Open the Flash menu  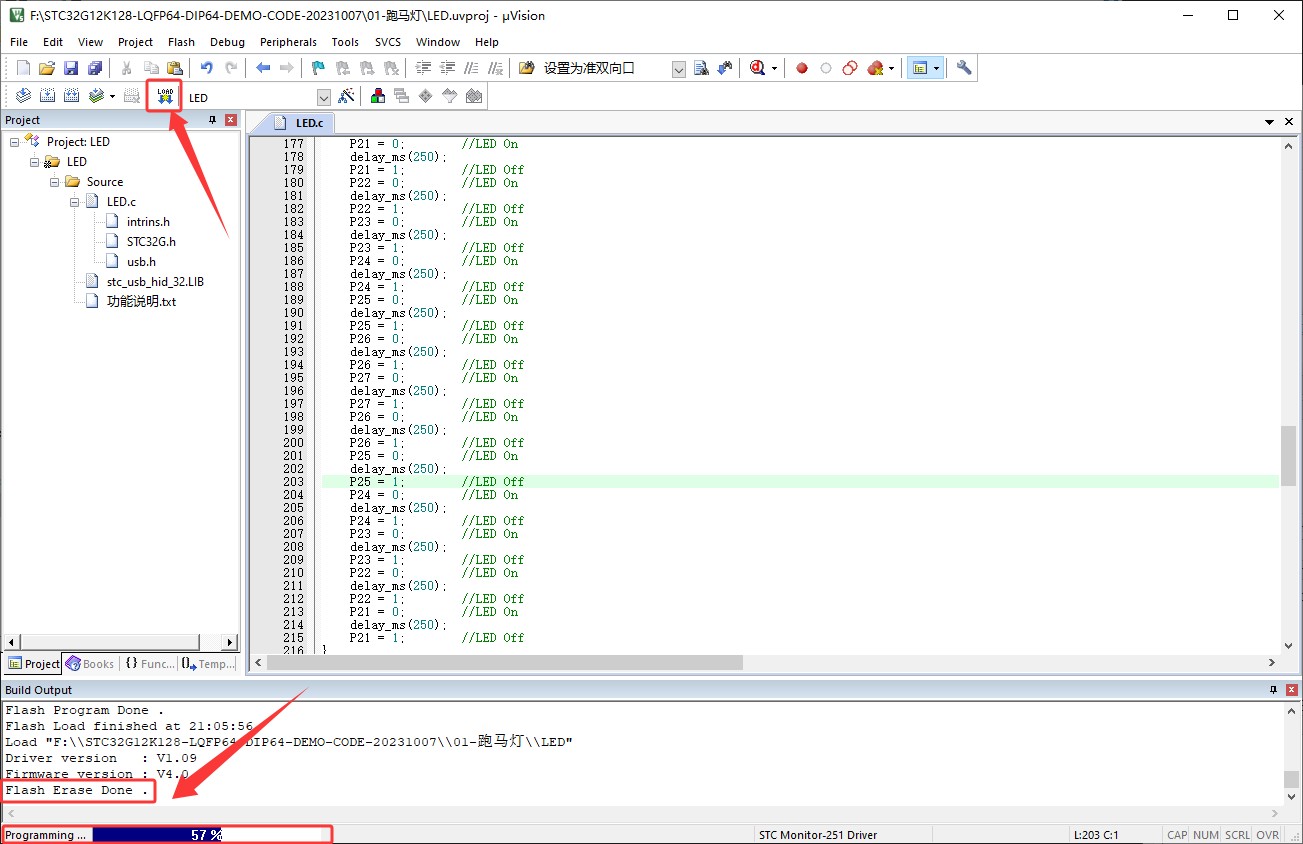[181, 42]
